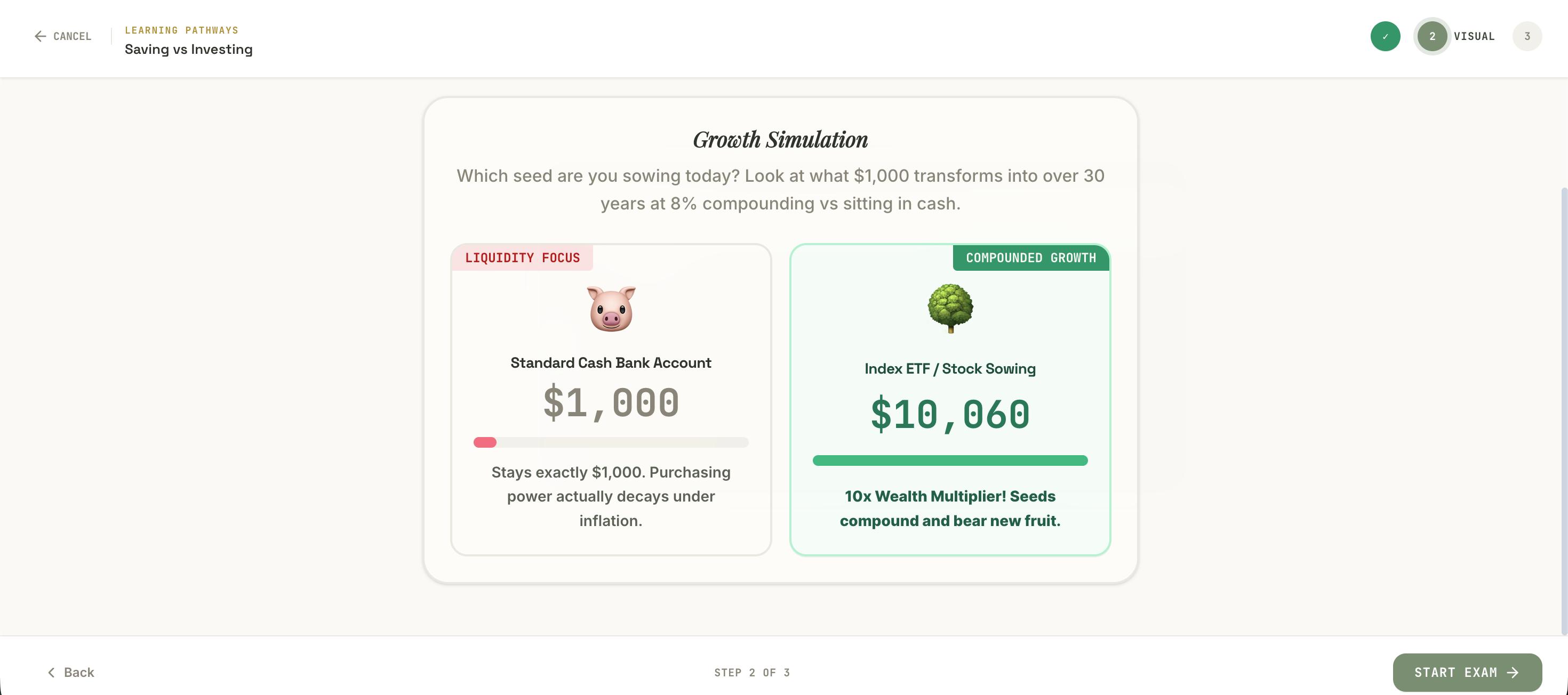Click the completed step checkmark circle
The width and height of the screenshot is (1568, 695).
[x=1386, y=36]
